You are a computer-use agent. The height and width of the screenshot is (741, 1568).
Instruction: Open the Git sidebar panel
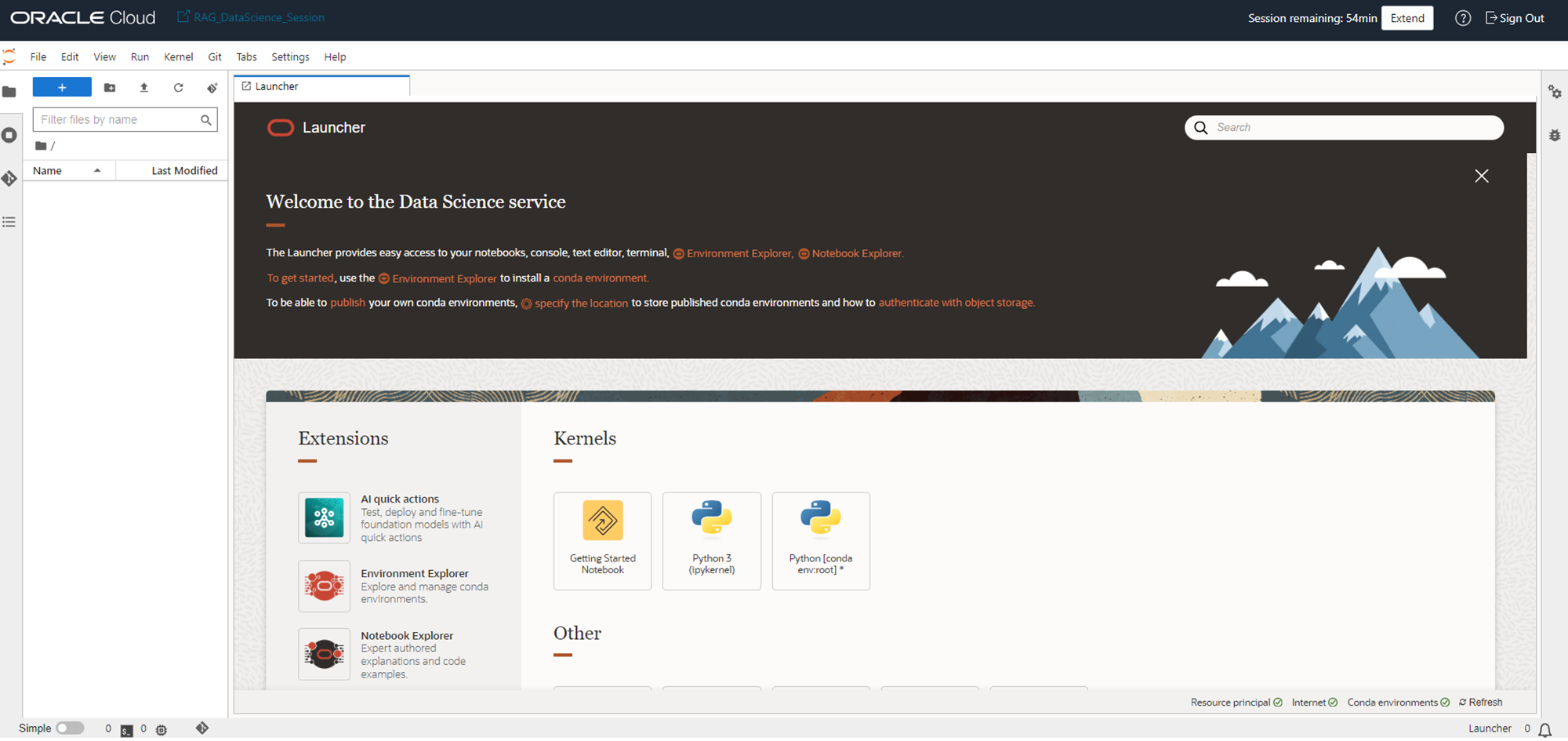click(9, 179)
